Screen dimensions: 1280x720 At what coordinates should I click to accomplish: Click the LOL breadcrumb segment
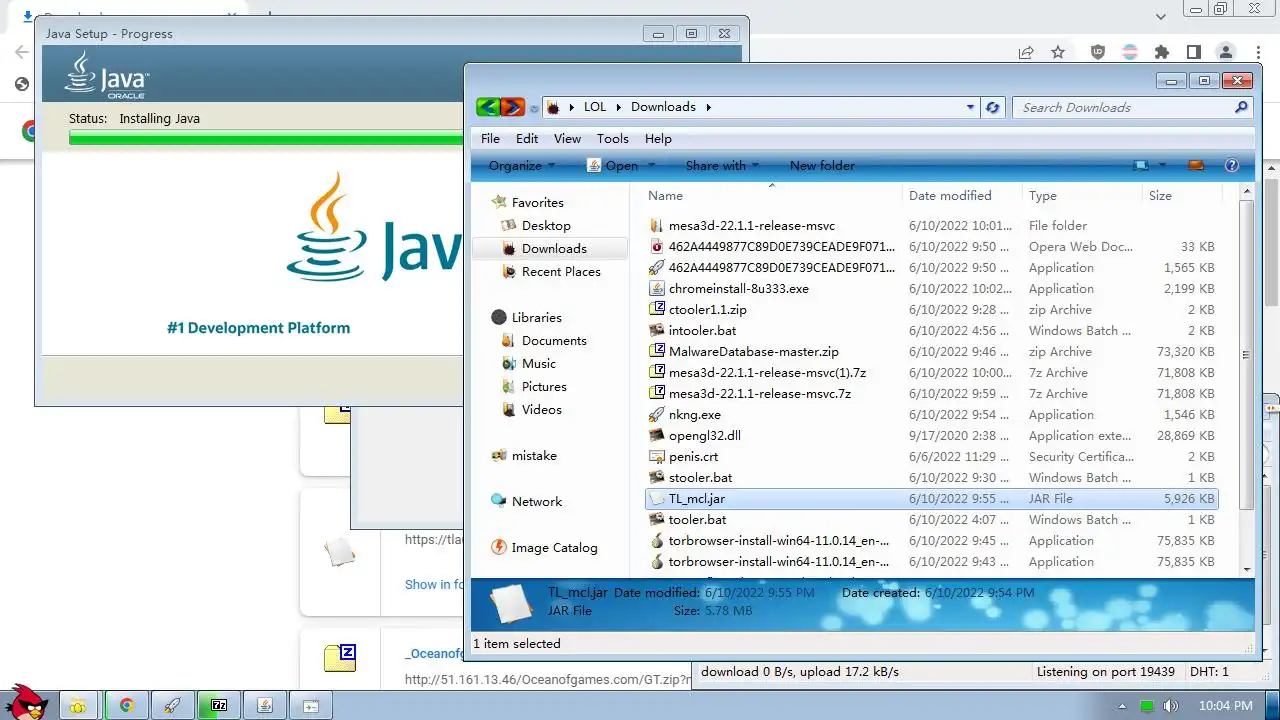tap(595, 107)
